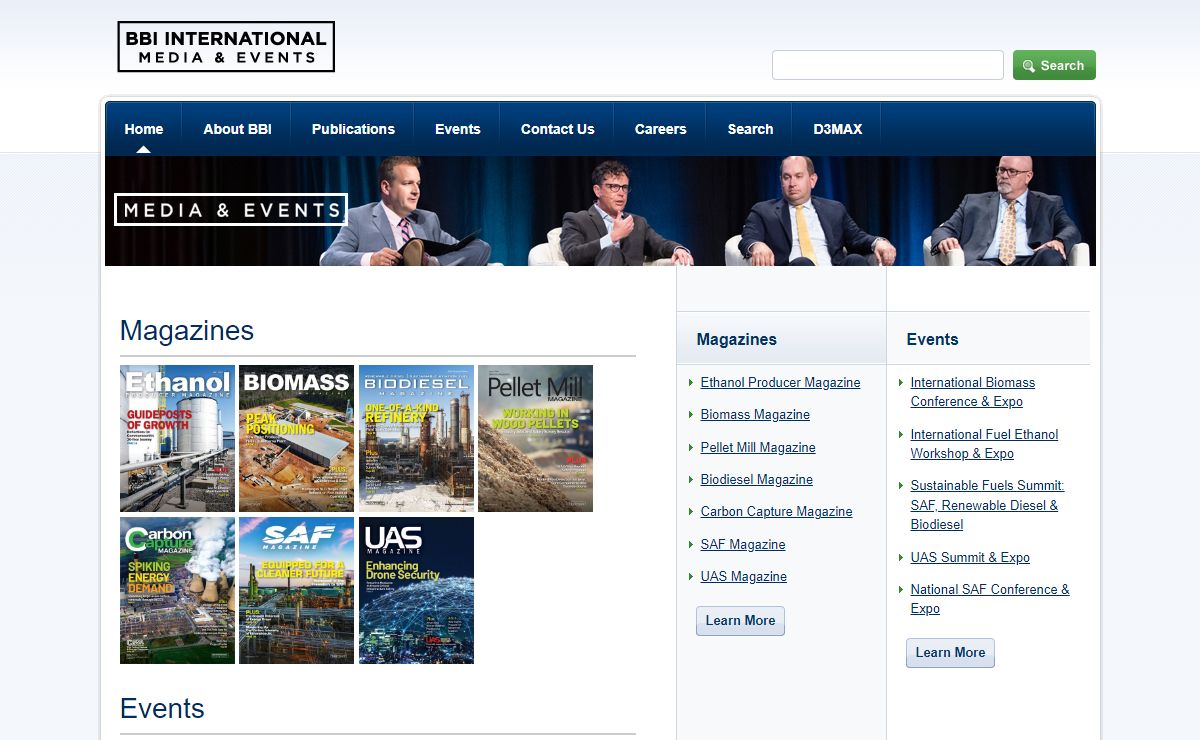The width and height of the screenshot is (1200, 740).
Task: Click the BBI International logo
Action: pyautogui.click(x=226, y=47)
